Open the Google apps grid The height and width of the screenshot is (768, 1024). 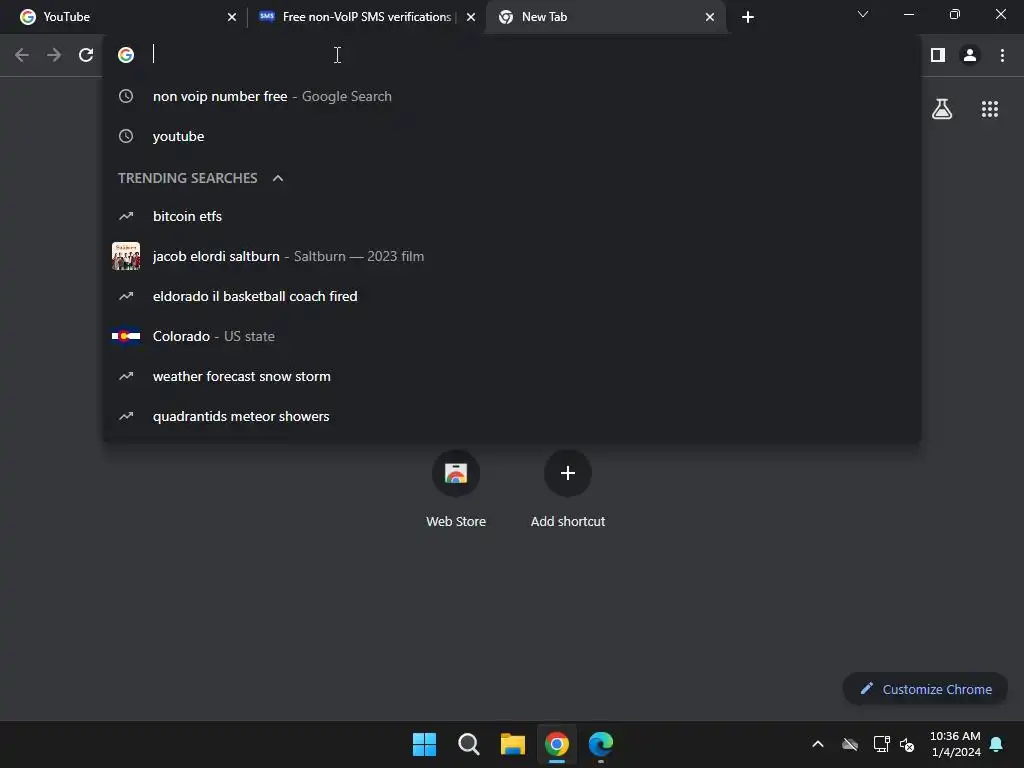tap(989, 109)
